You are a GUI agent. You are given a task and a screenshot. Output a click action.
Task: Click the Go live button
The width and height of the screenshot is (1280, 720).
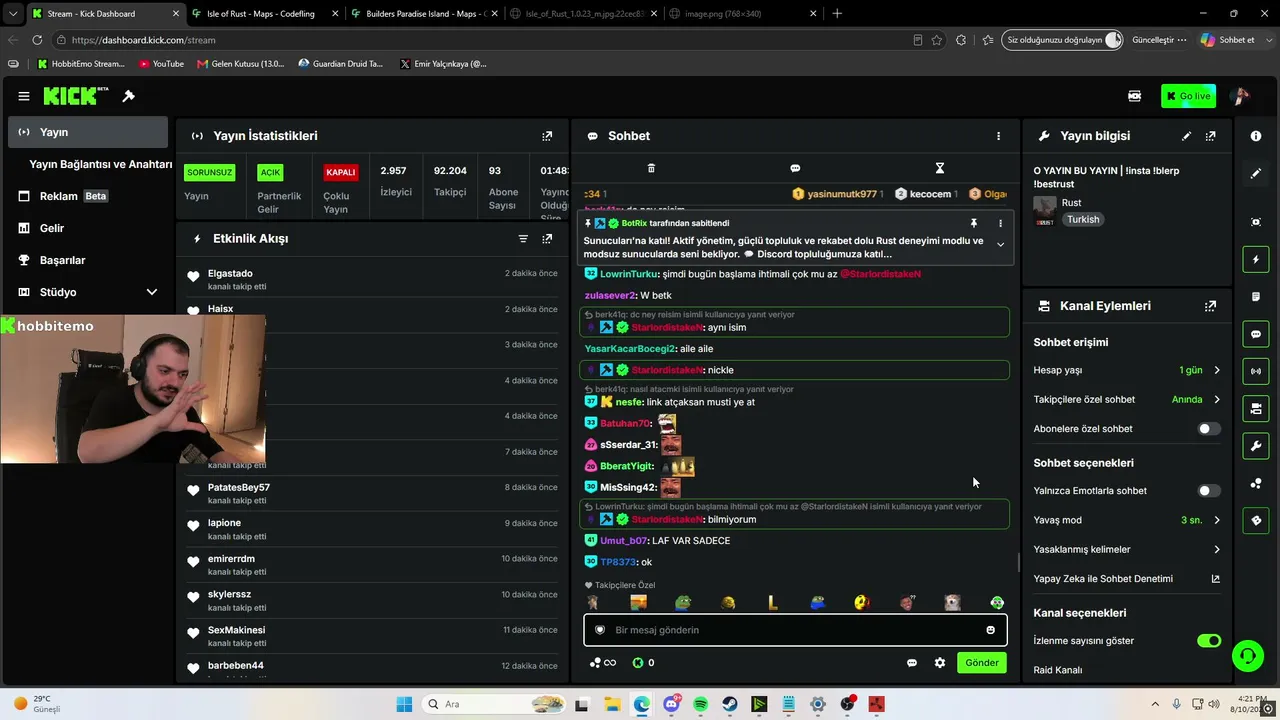coord(1188,96)
